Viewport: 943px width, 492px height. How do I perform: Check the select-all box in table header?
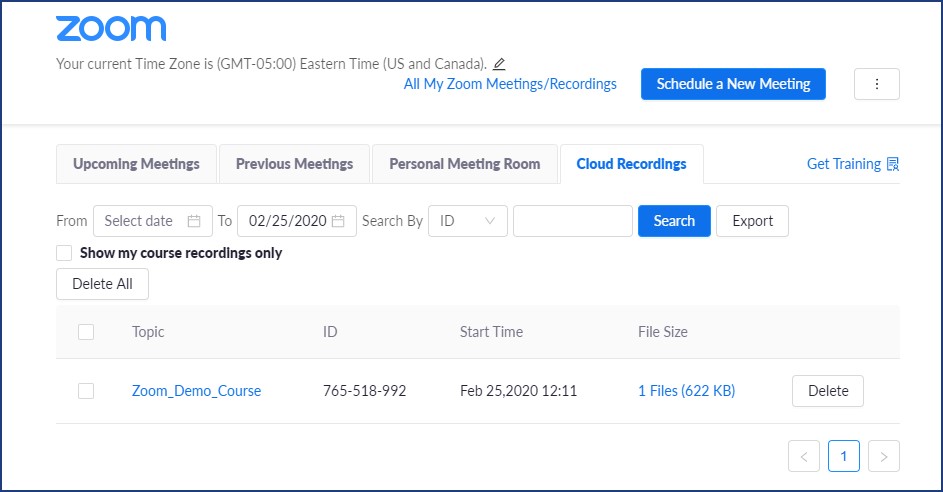tap(86, 332)
